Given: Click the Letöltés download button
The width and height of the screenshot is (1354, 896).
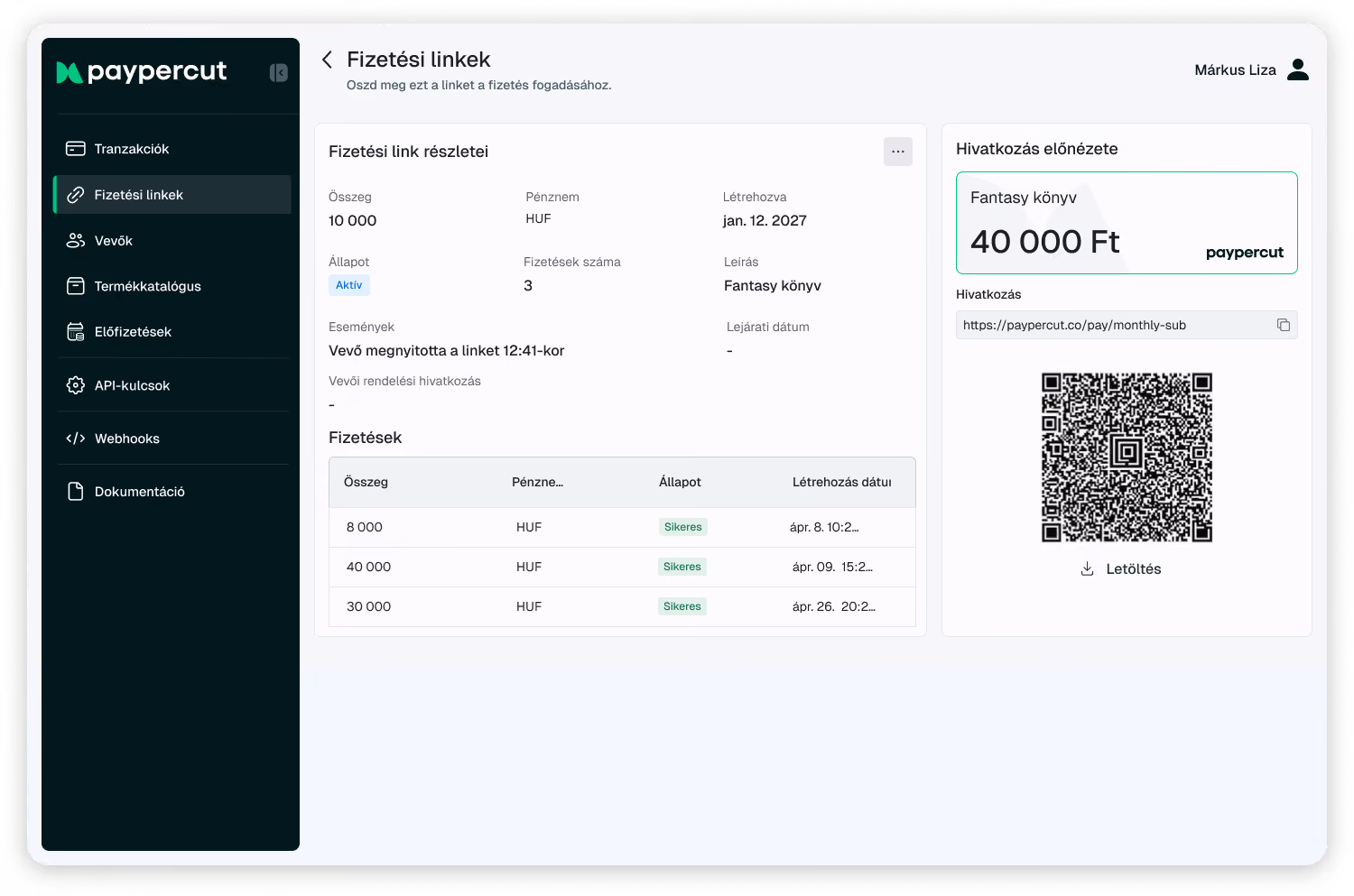Looking at the screenshot, I should (x=1121, y=568).
